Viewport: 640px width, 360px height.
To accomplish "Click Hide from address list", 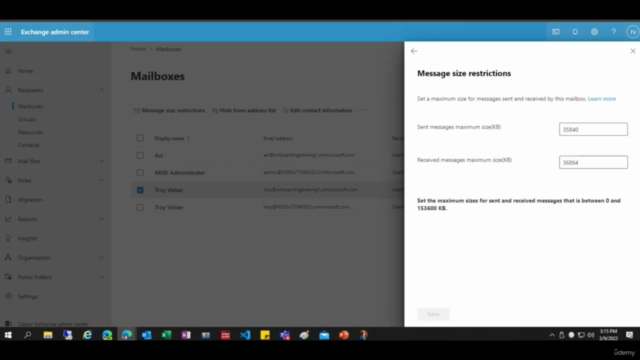I will click(244, 110).
